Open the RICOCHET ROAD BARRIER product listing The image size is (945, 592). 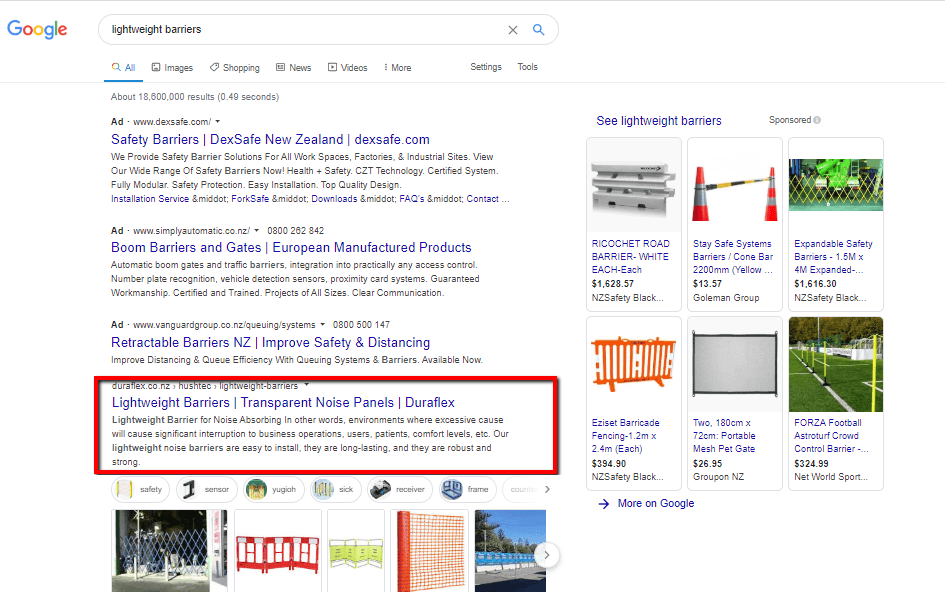click(x=630, y=257)
